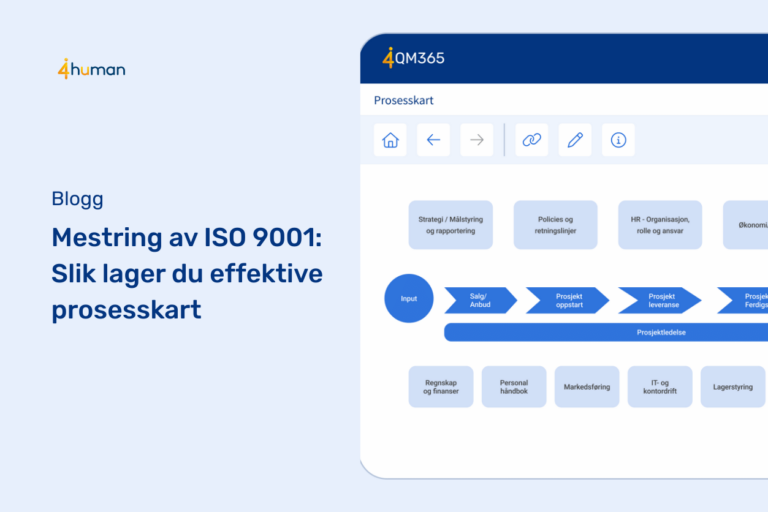768x512 pixels.
Task: Copy link using the chain icon
Action: [531, 140]
